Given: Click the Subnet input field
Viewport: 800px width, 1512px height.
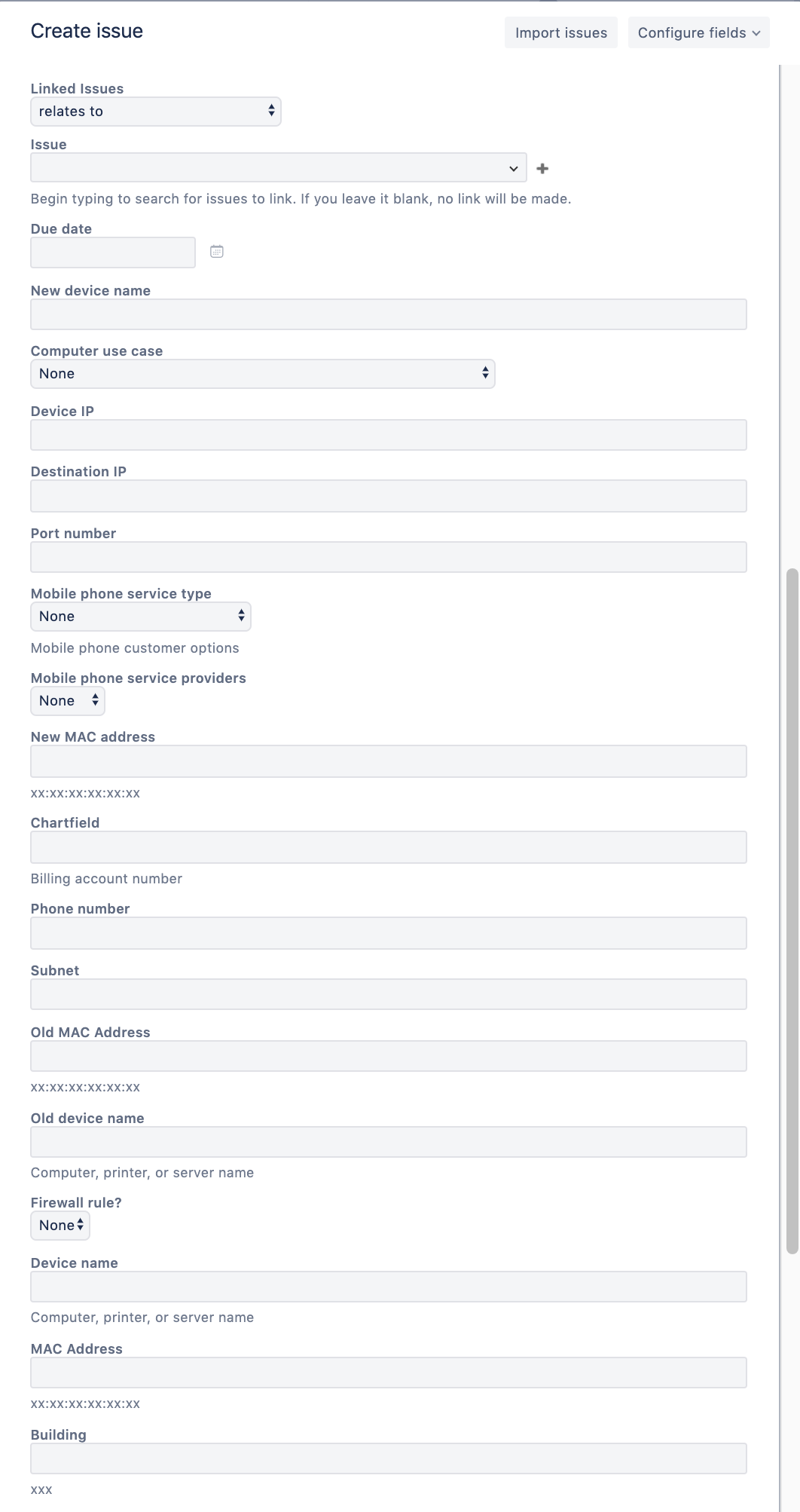Looking at the screenshot, I should (x=389, y=994).
